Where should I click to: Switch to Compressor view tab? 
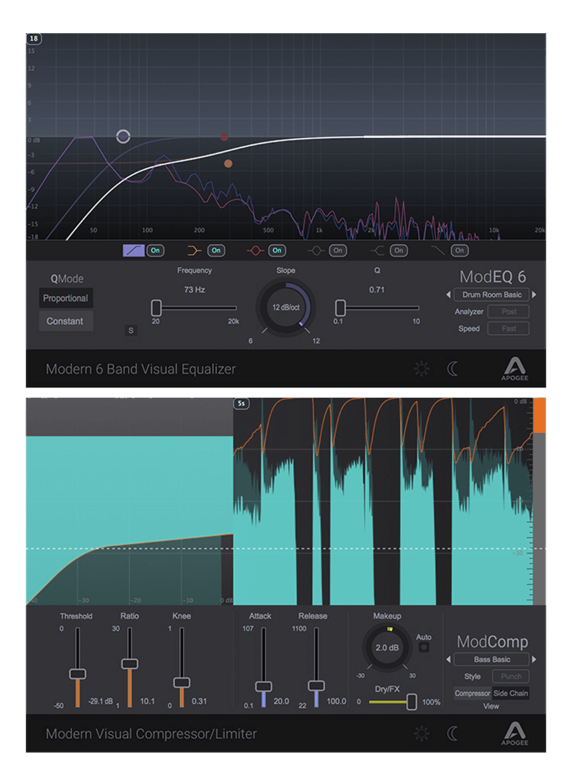click(472, 693)
